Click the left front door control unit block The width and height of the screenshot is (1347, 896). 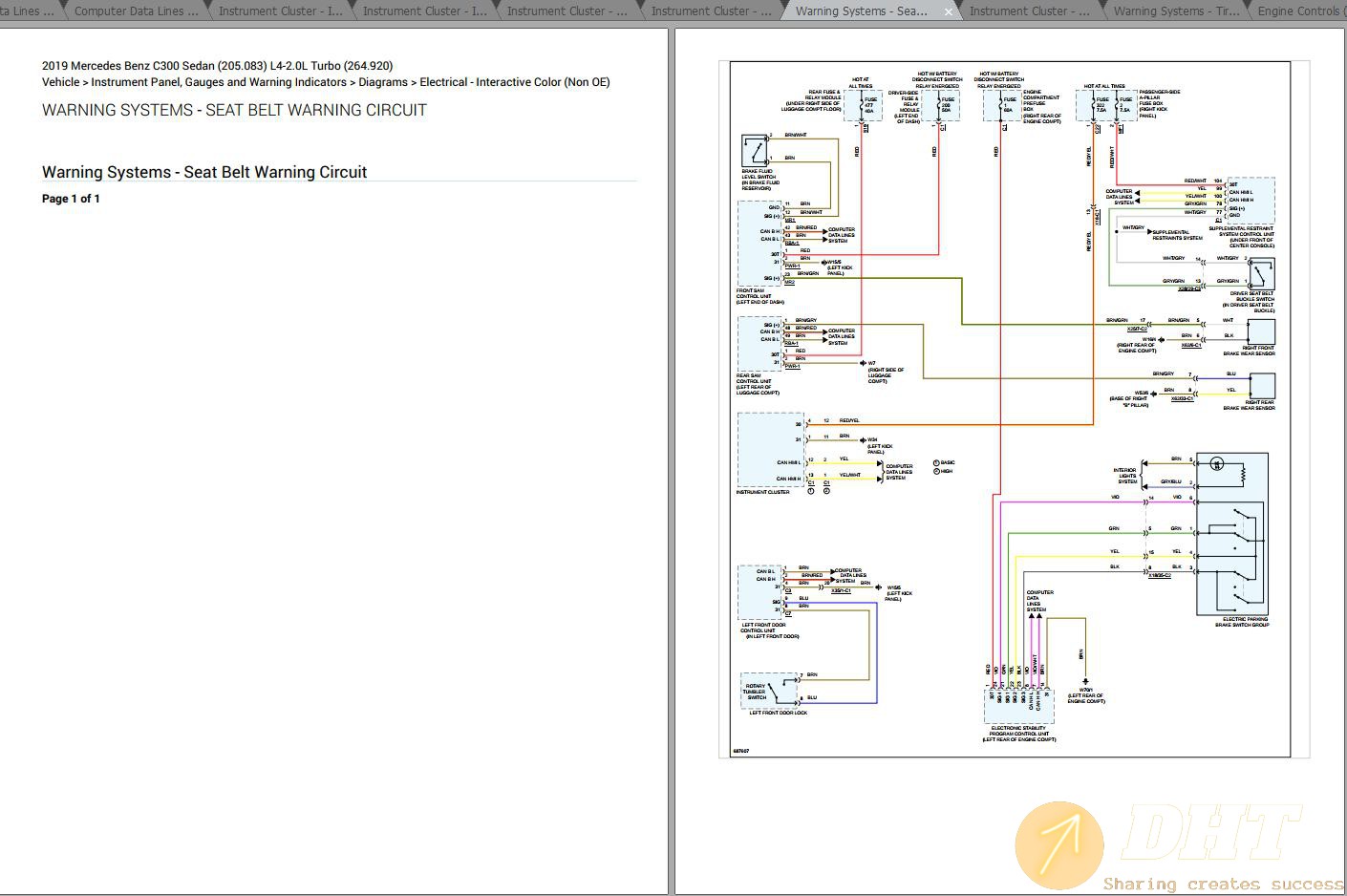(759, 592)
